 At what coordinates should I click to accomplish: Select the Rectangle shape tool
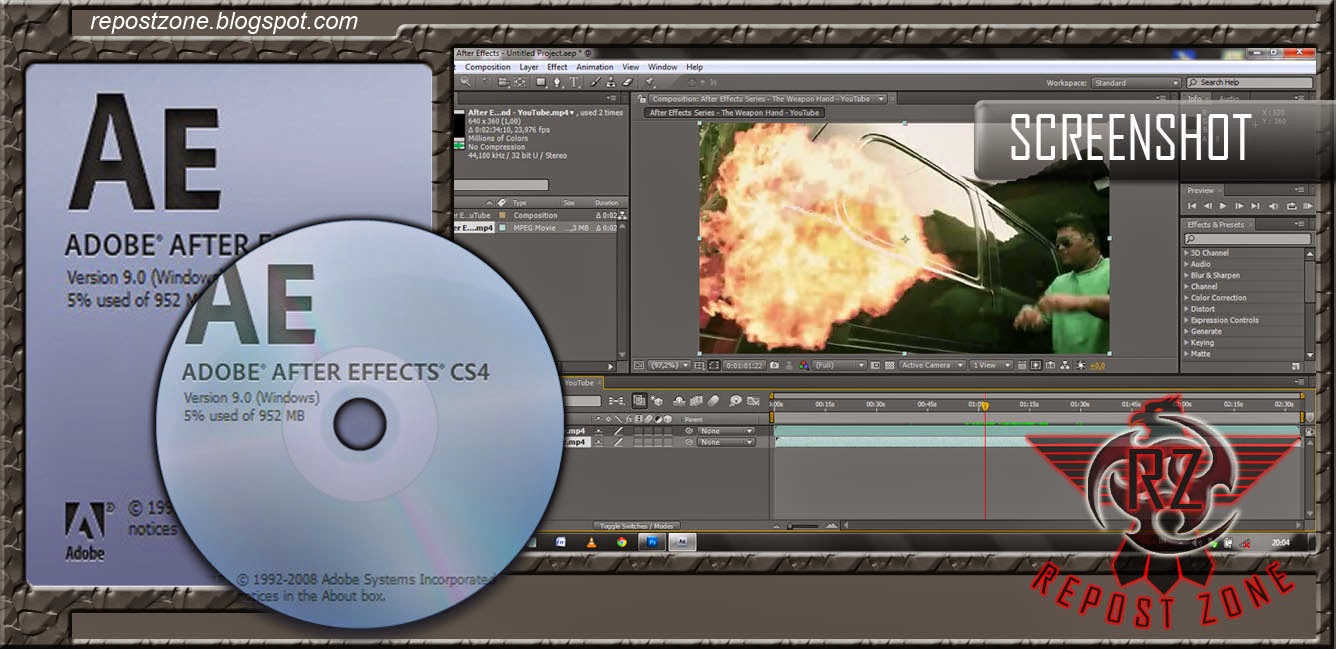coord(540,82)
